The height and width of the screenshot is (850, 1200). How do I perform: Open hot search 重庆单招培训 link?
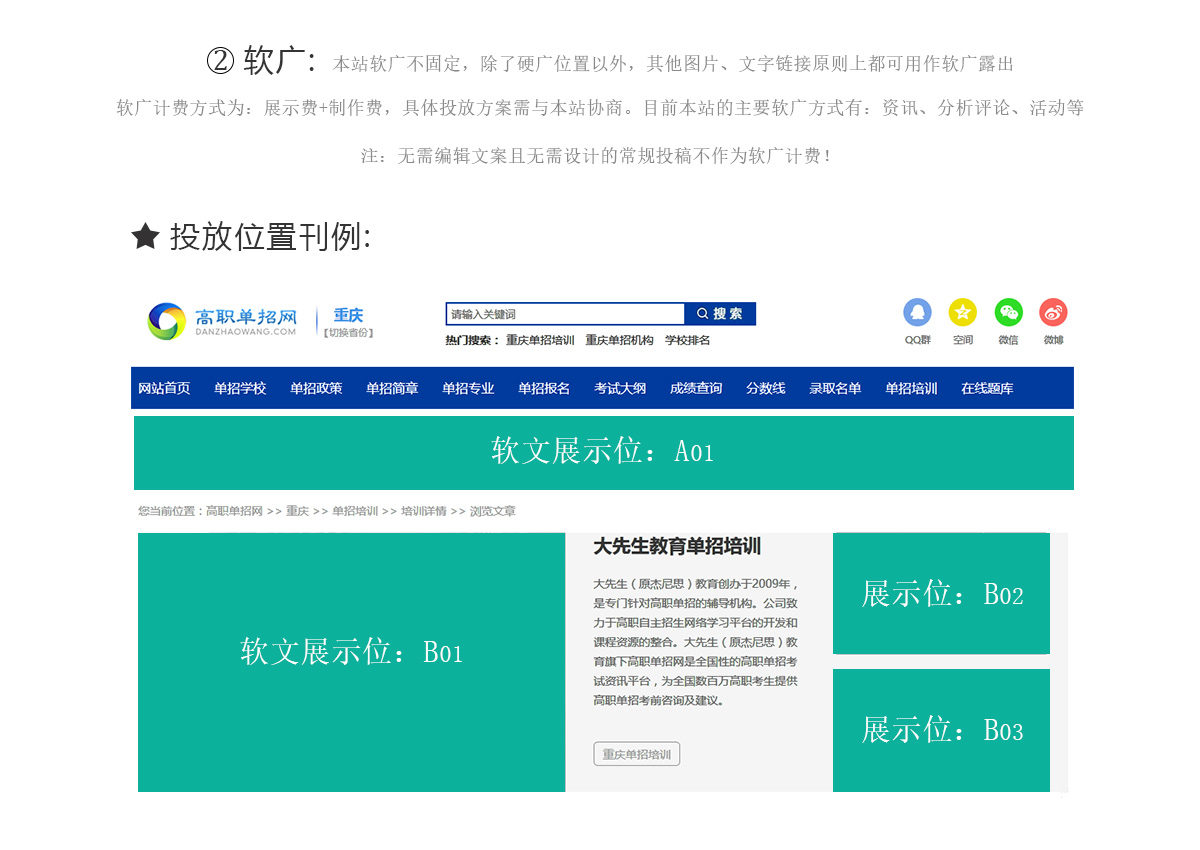click(x=540, y=340)
